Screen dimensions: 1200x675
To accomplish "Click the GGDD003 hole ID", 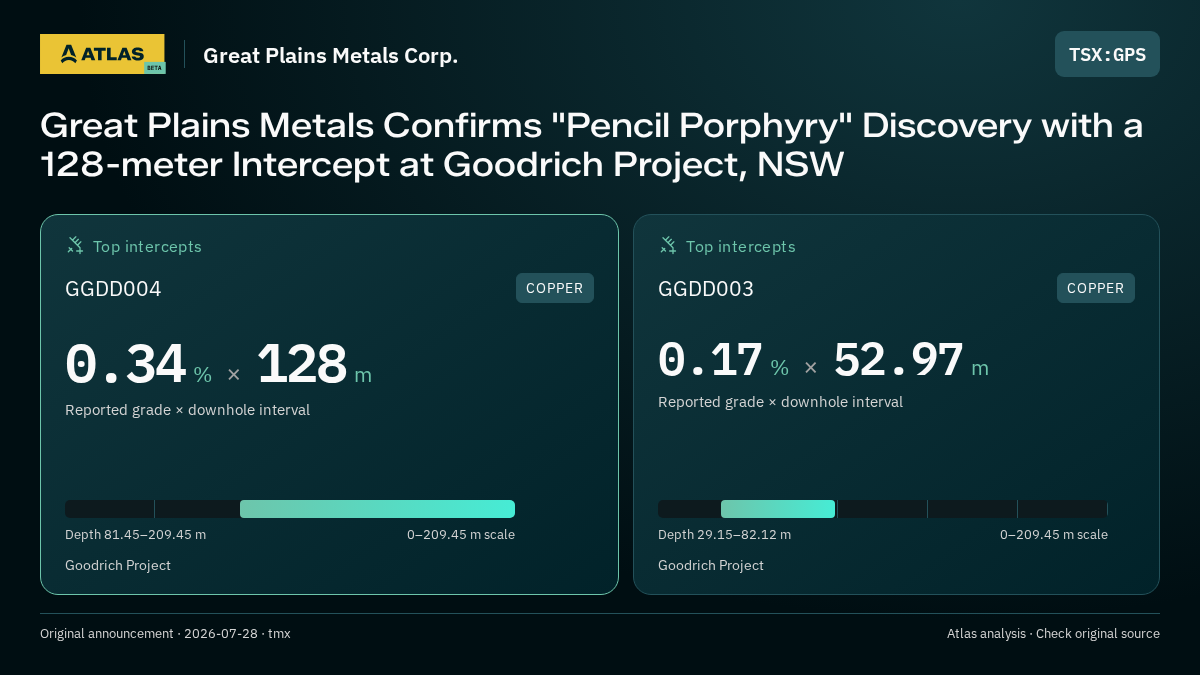I will [706, 289].
